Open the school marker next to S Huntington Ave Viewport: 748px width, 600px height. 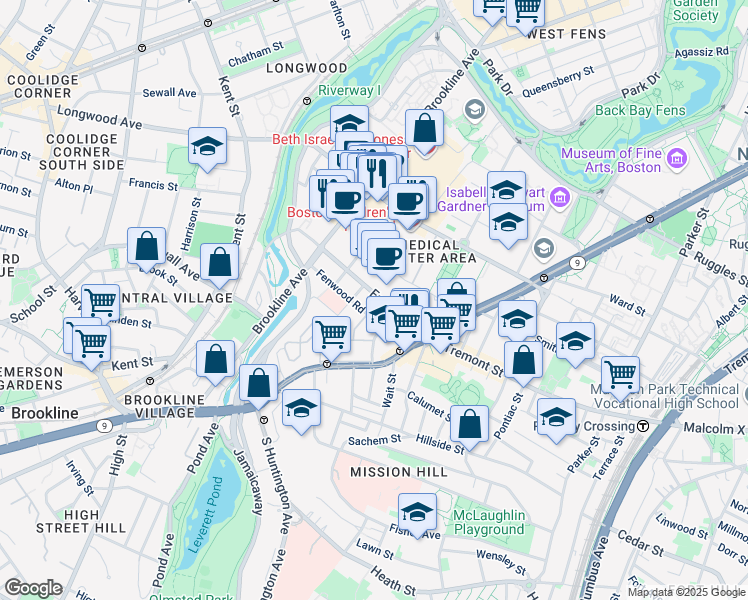tap(301, 408)
